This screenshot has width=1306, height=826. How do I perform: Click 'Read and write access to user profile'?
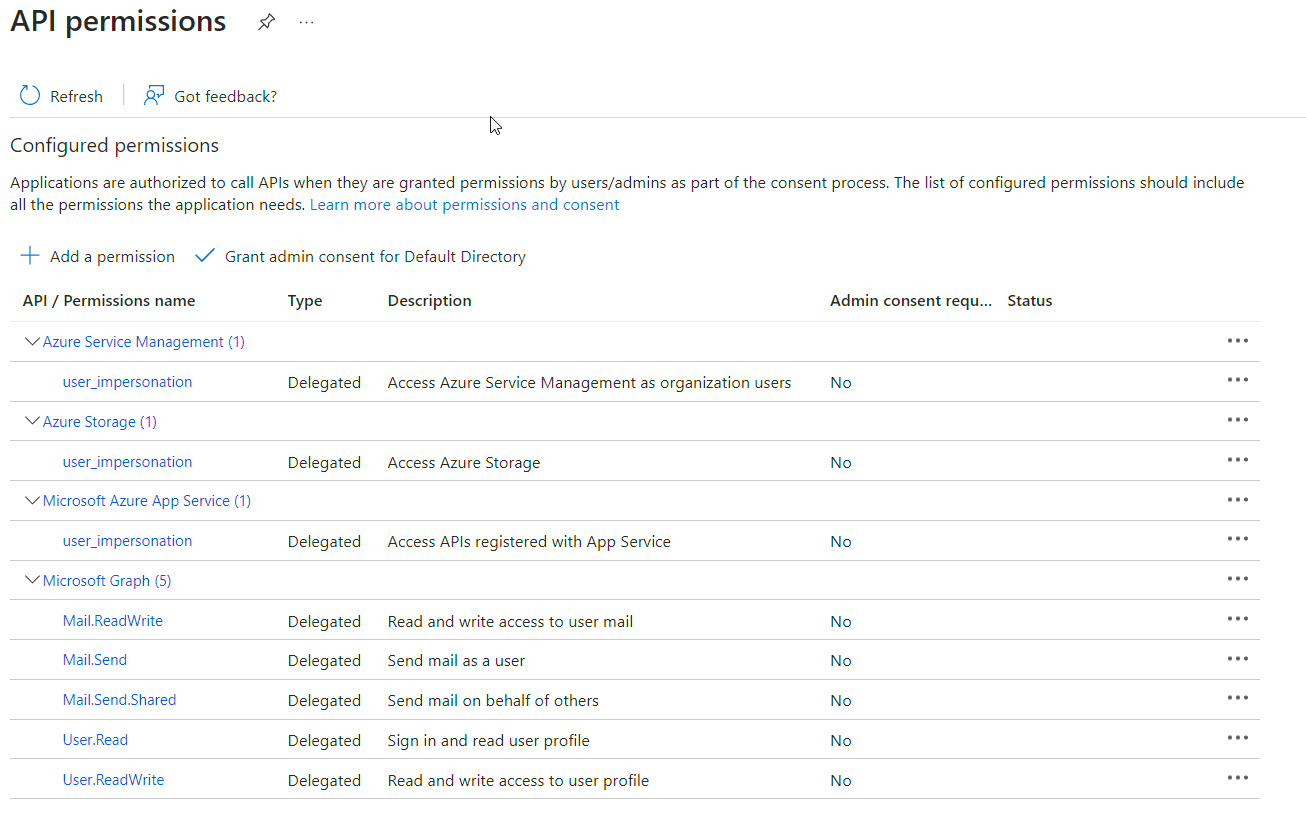(518, 781)
